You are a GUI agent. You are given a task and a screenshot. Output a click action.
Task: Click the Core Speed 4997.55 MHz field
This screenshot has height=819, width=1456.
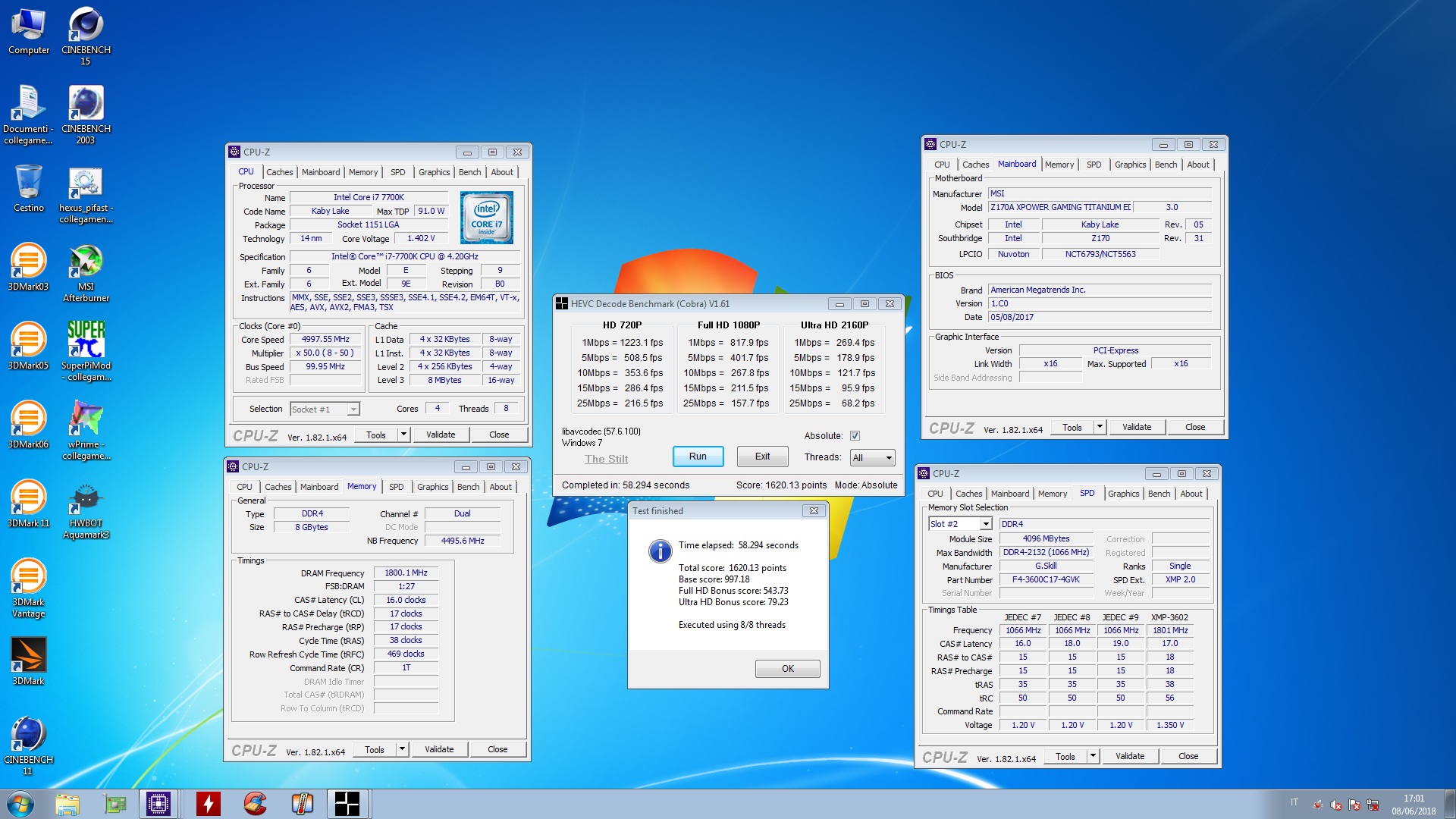325,339
